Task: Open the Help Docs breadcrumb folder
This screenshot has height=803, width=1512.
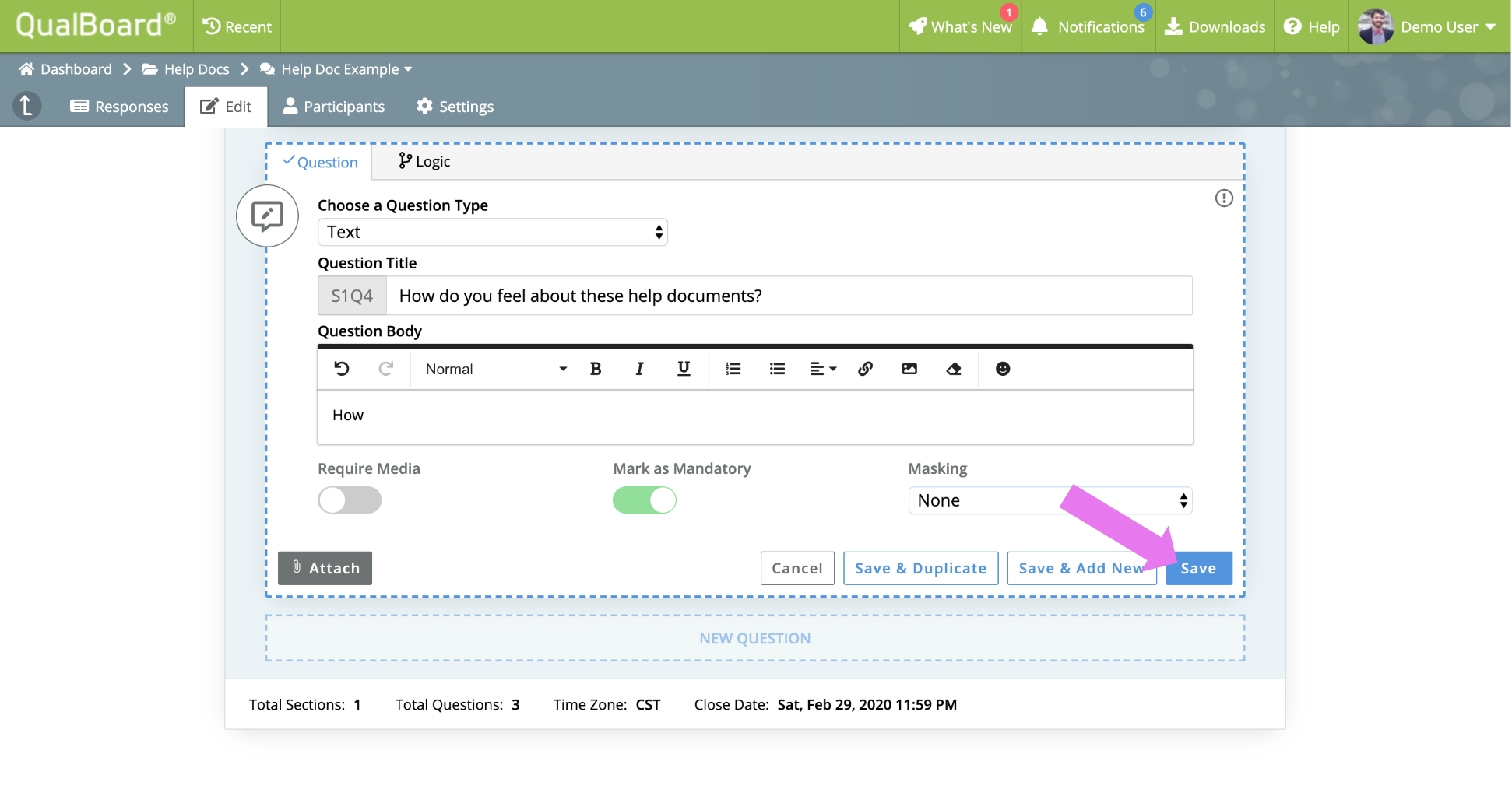Action: point(186,69)
